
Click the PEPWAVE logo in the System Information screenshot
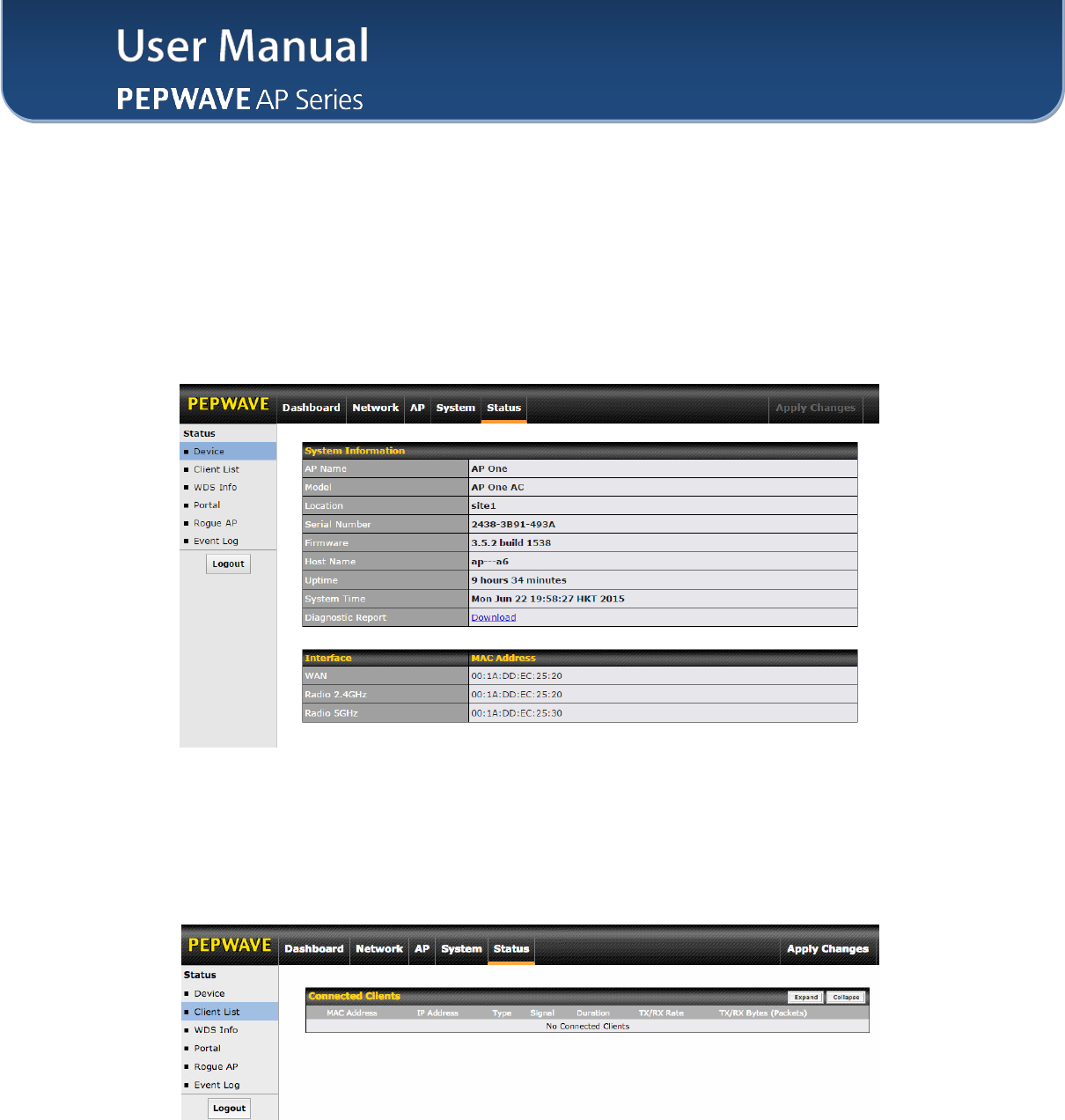pos(228,404)
